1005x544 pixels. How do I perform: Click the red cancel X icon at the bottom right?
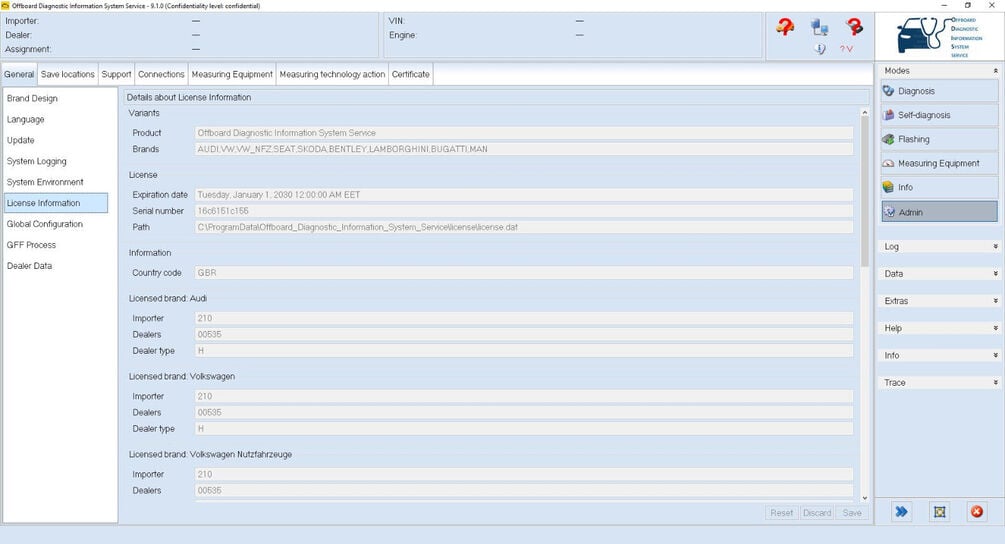click(977, 511)
